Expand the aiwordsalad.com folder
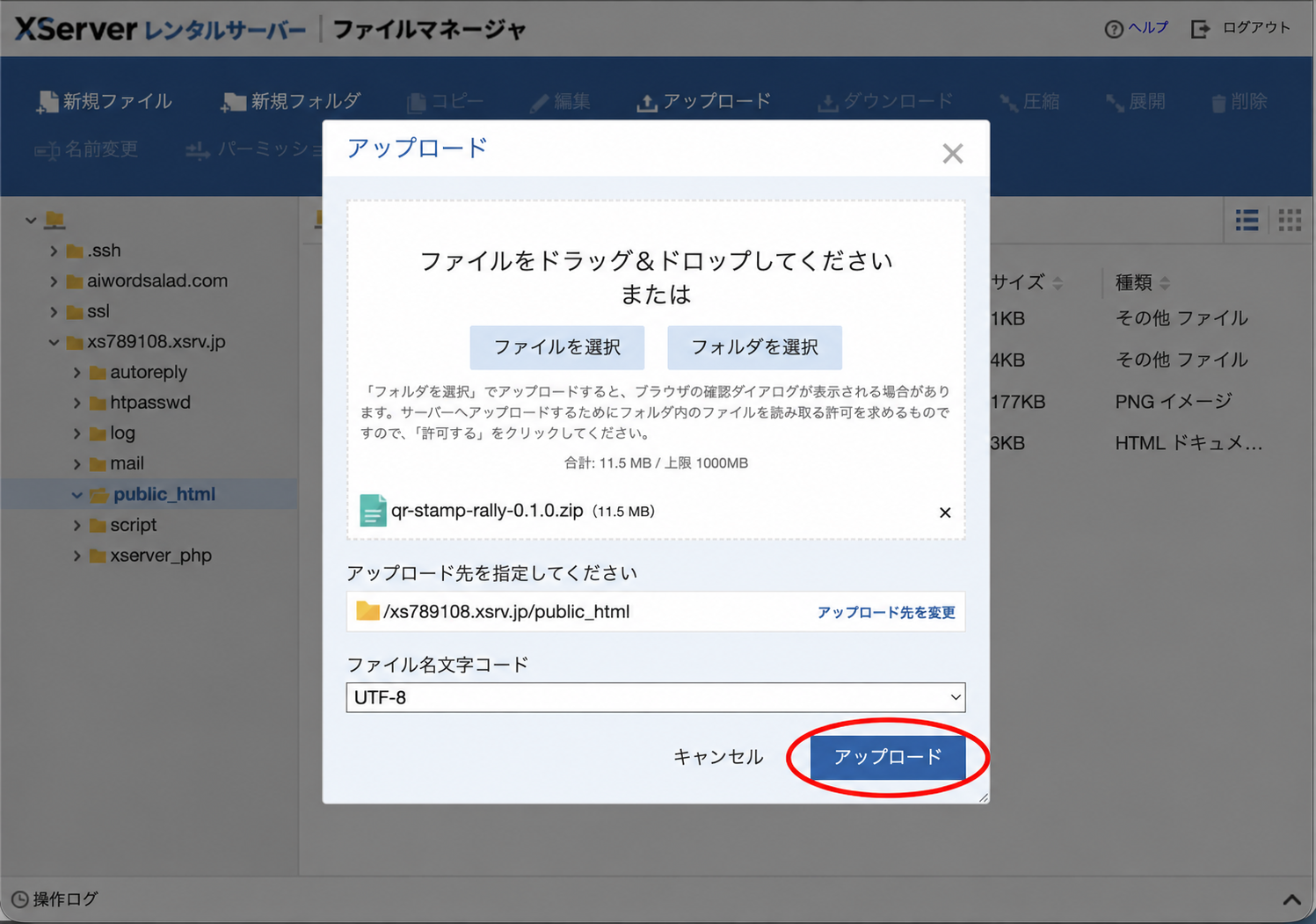This screenshot has width=1316, height=924. coord(54,281)
